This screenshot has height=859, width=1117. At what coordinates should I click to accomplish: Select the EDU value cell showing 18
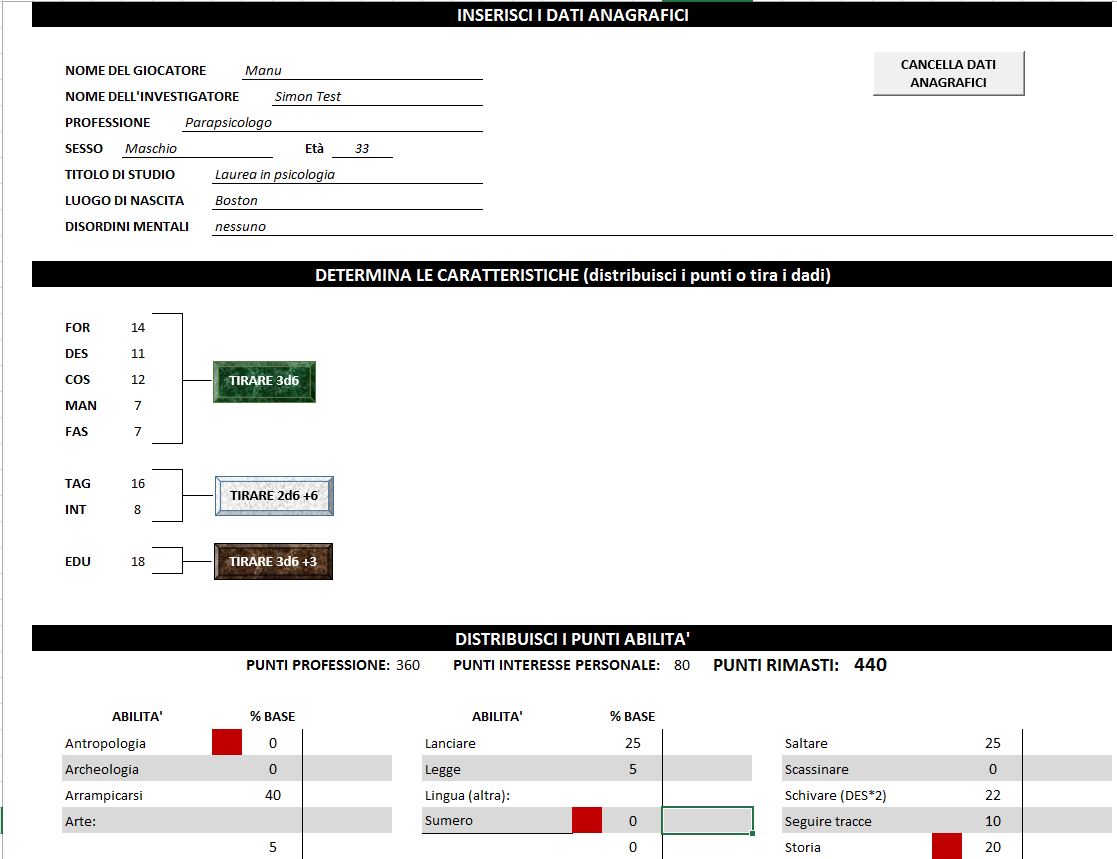click(x=138, y=562)
